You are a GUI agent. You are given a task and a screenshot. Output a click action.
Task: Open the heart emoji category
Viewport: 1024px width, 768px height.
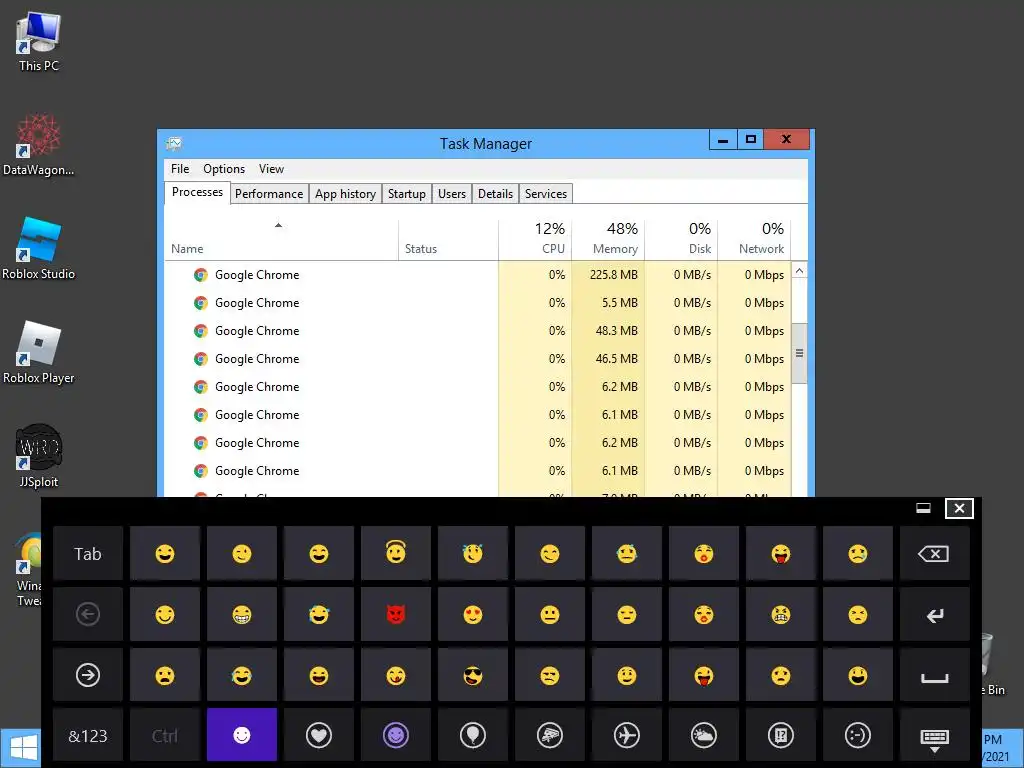point(319,735)
